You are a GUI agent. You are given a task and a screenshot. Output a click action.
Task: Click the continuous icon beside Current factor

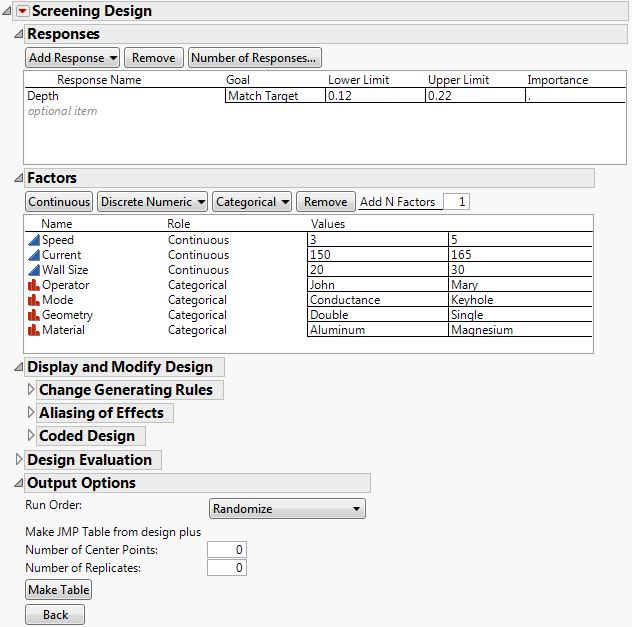(33, 255)
